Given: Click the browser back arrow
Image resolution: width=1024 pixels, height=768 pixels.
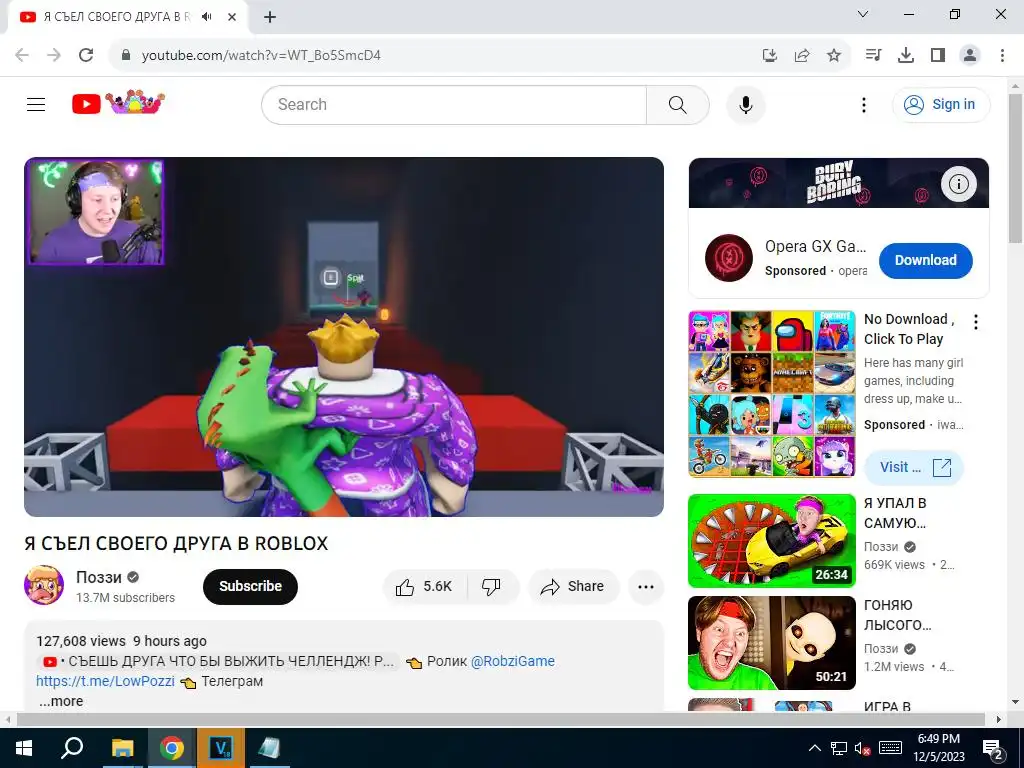Looking at the screenshot, I should click(22, 55).
